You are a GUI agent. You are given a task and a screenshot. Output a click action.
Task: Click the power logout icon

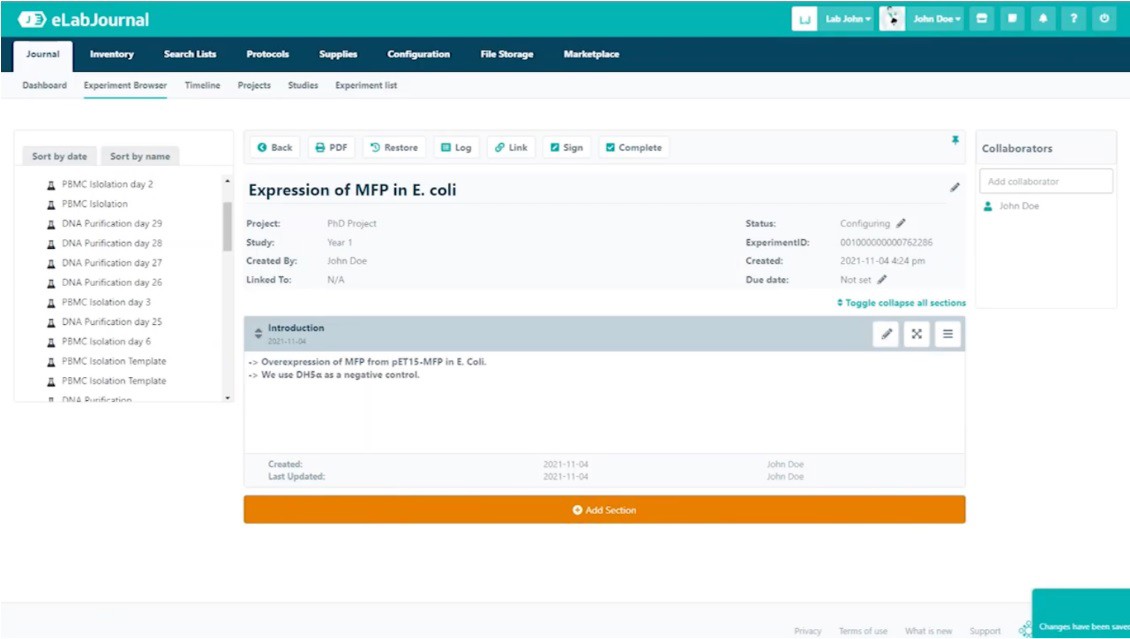[1104, 18]
